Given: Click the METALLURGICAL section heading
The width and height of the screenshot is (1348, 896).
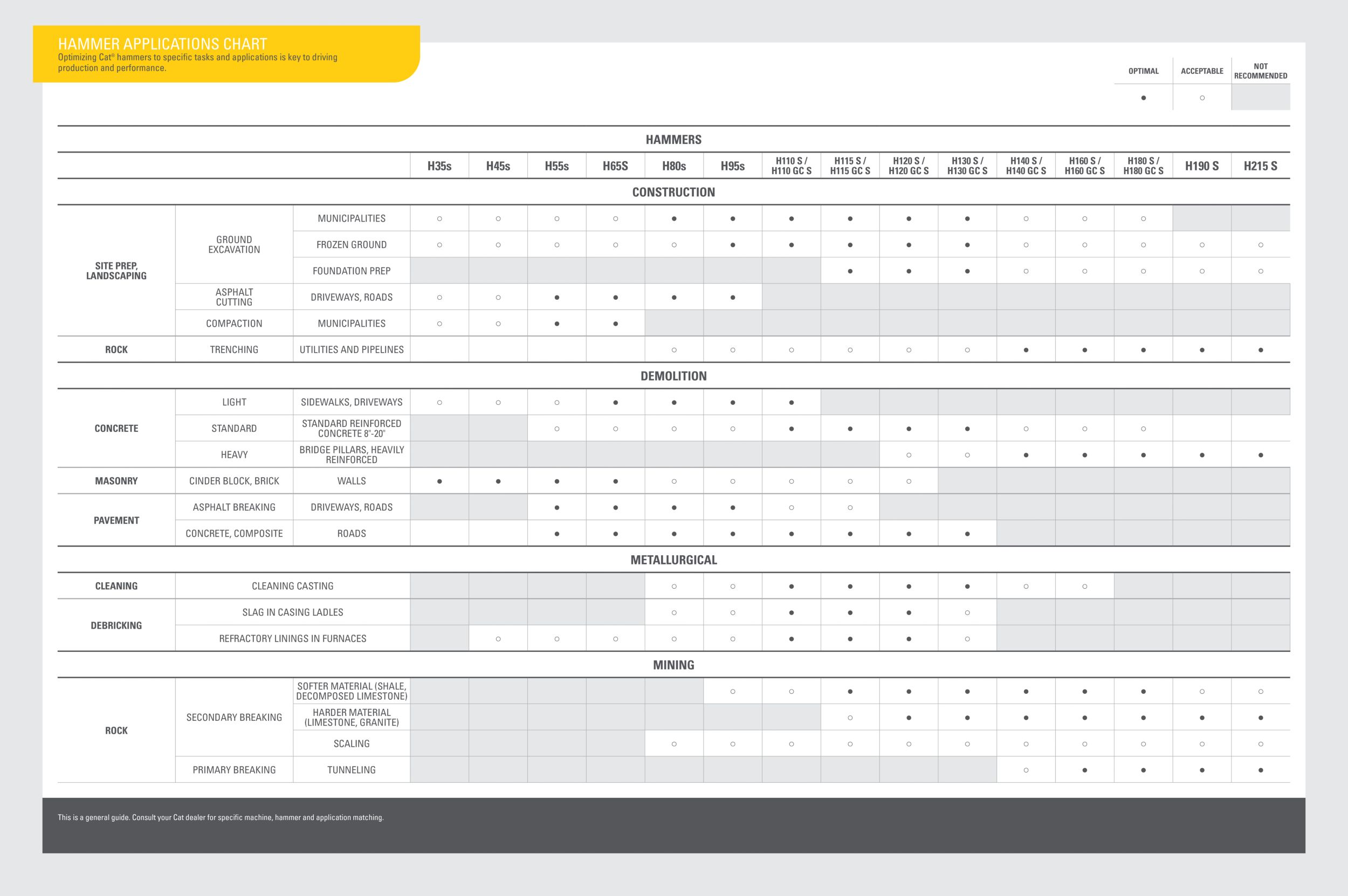Looking at the screenshot, I should 673,560.
